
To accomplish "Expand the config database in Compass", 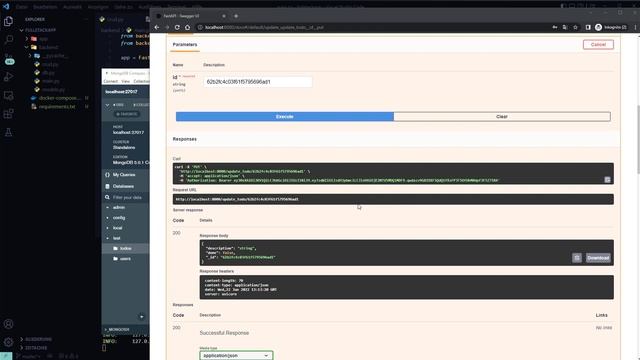I will [107, 218].
